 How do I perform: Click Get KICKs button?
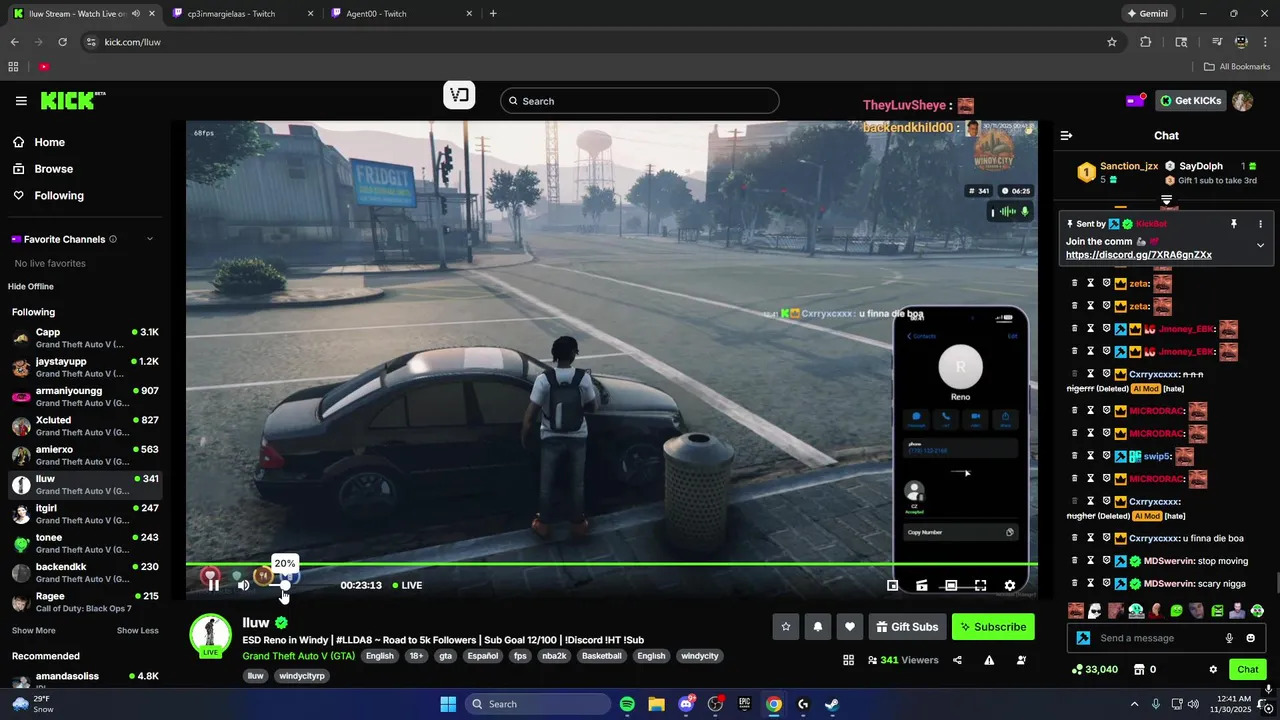(1192, 101)
